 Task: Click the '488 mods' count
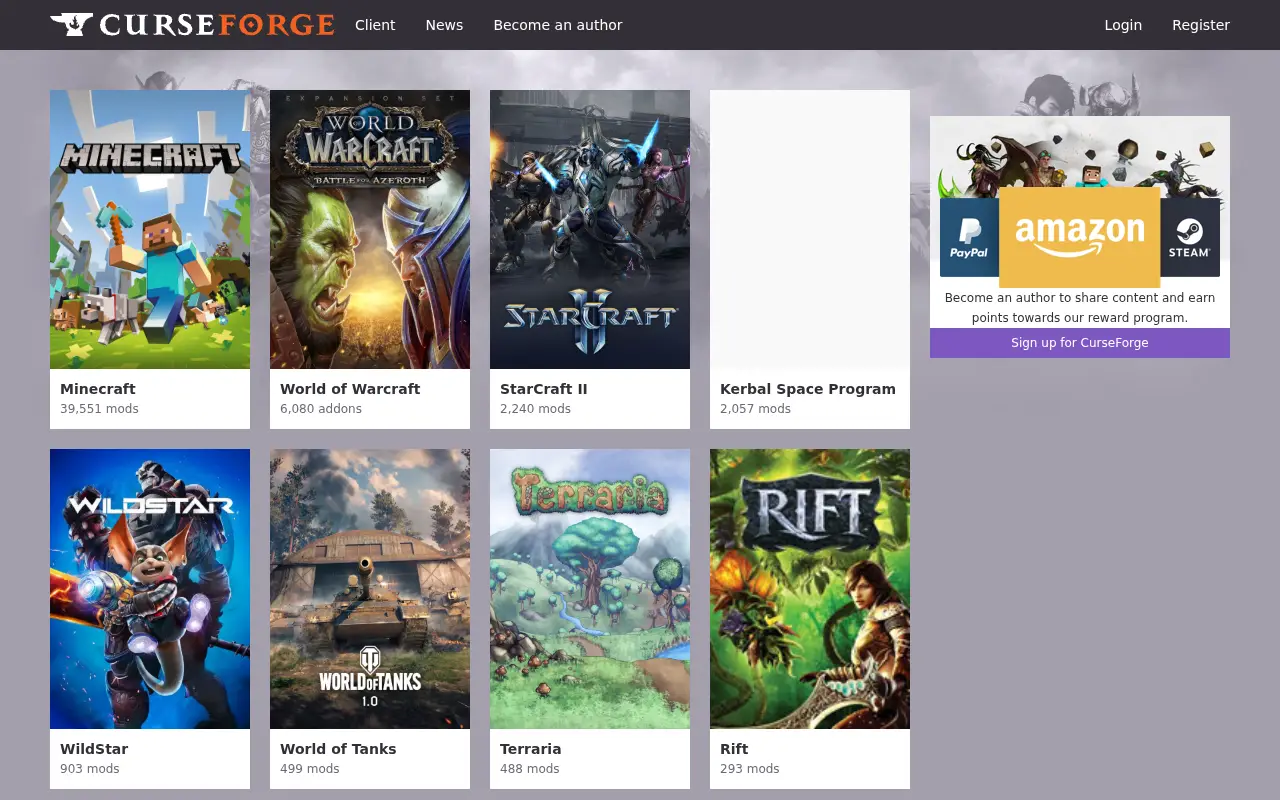click(530, 769)
